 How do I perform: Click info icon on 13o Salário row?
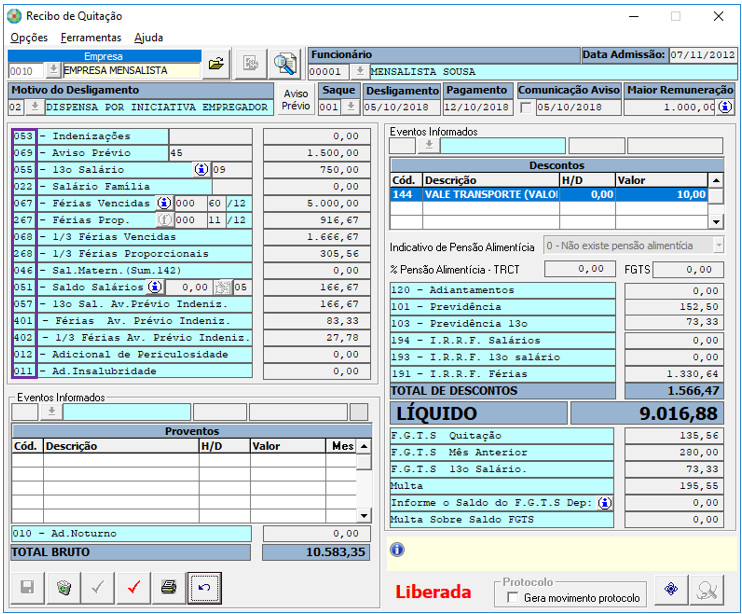(x=201, y=169)
